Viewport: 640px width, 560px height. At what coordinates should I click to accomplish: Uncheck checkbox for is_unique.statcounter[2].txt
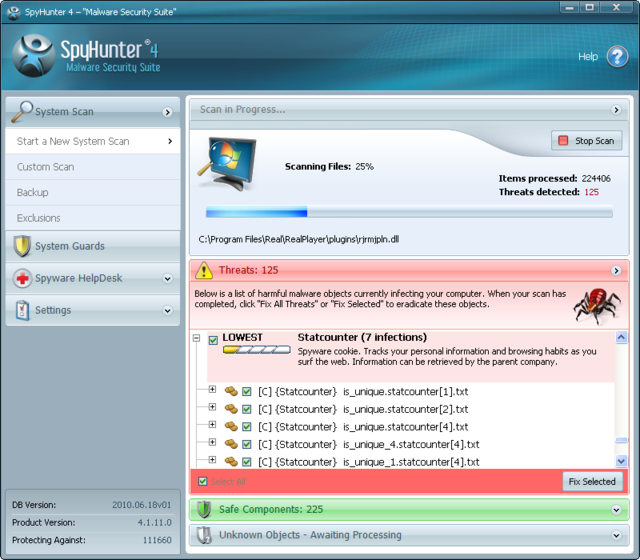point(247,409)
